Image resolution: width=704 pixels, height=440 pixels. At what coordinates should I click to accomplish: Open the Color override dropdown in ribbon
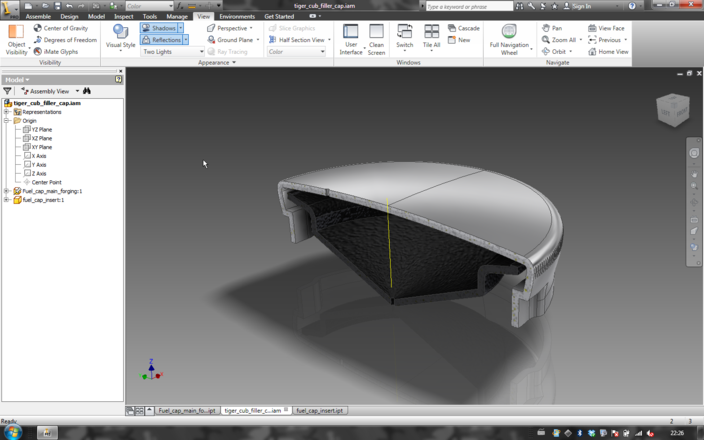tap(296, 52)
